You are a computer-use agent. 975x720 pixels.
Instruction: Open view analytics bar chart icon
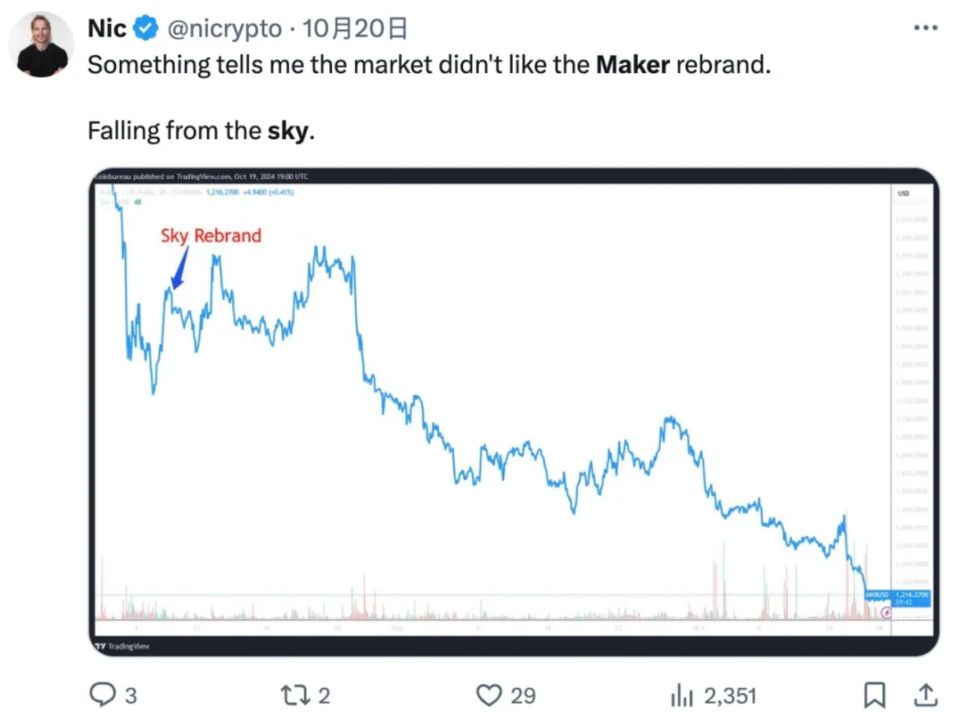click(x=681, y=694)
